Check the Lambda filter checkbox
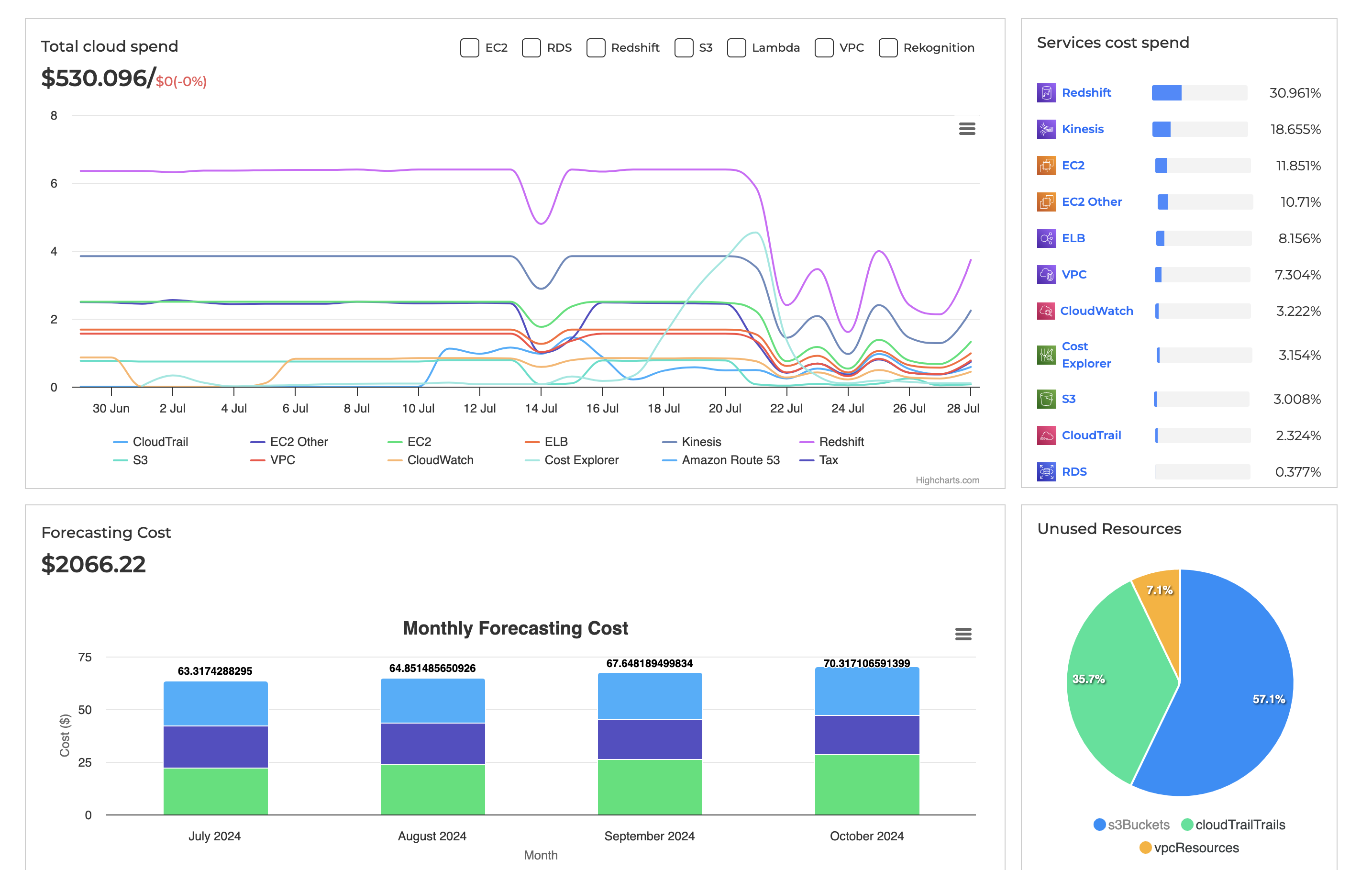The height and width of the screenshot is (870, 1372). (x=736, y=48)
